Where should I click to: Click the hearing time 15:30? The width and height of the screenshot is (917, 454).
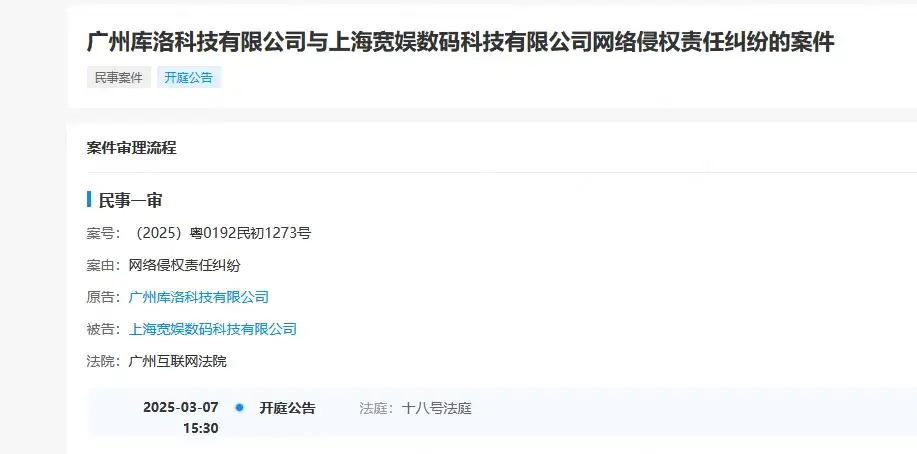pyautogui.click(x=201, y=428)
